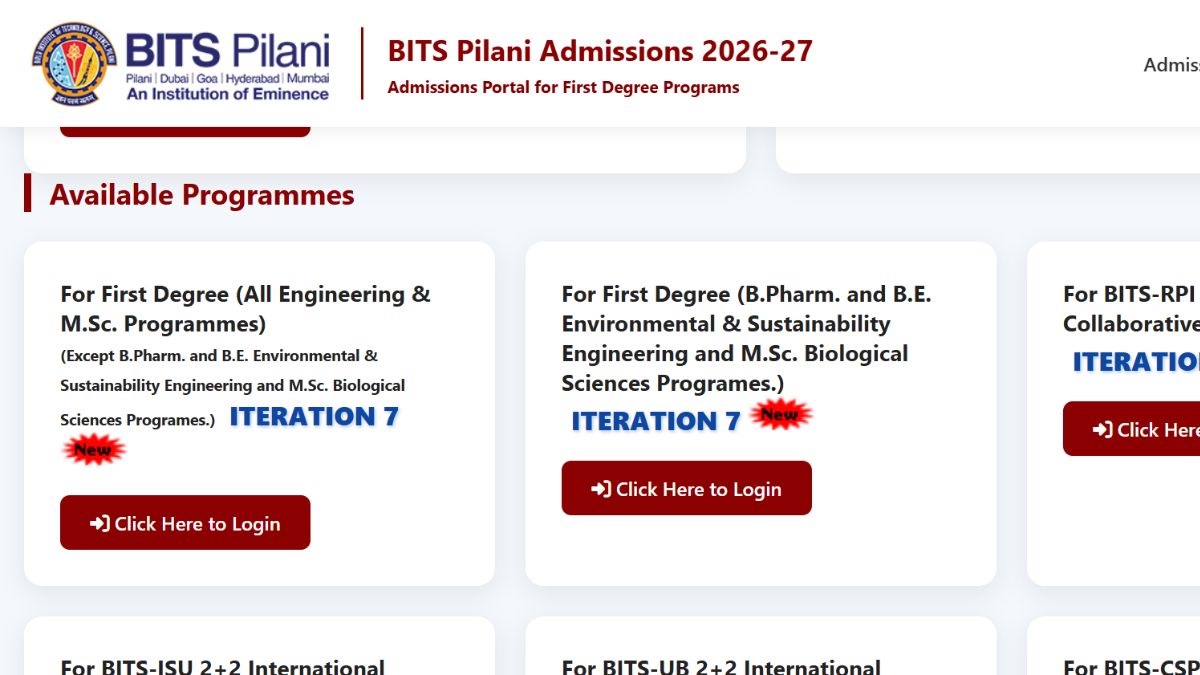Click the For First Degree (B.Pharm. and B.E. Environmental) heading
1200x675 pixels.
click(746, 339)
